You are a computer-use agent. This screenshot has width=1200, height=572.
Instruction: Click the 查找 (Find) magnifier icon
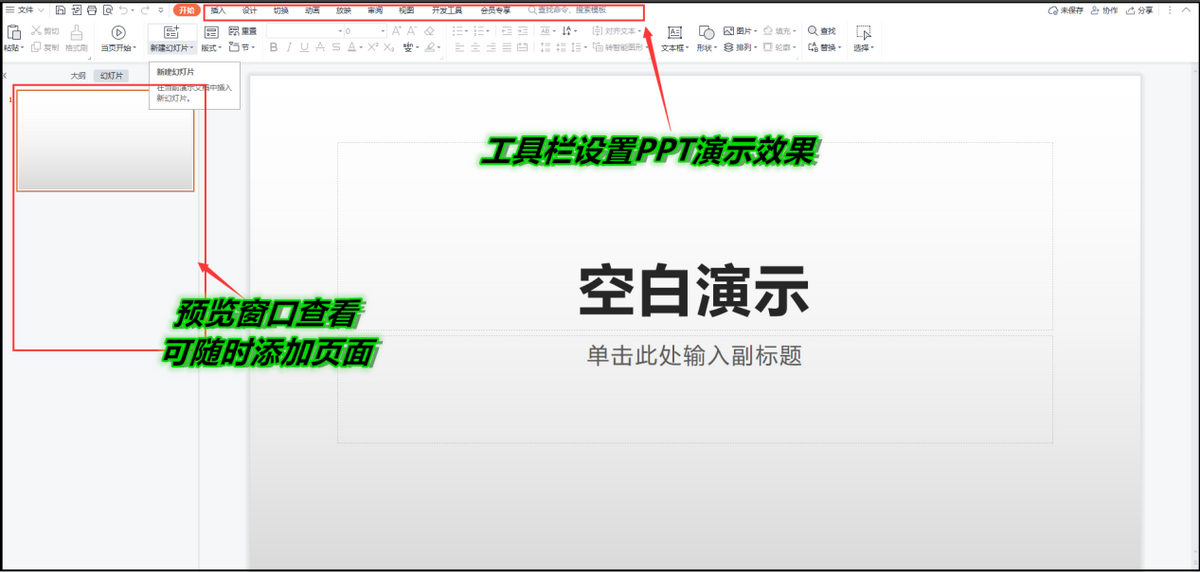813,31
